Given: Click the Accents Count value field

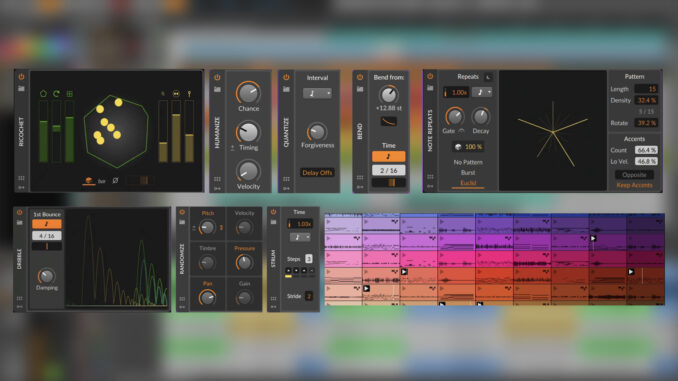Looking at the screenshot, I should click(646, 150).
